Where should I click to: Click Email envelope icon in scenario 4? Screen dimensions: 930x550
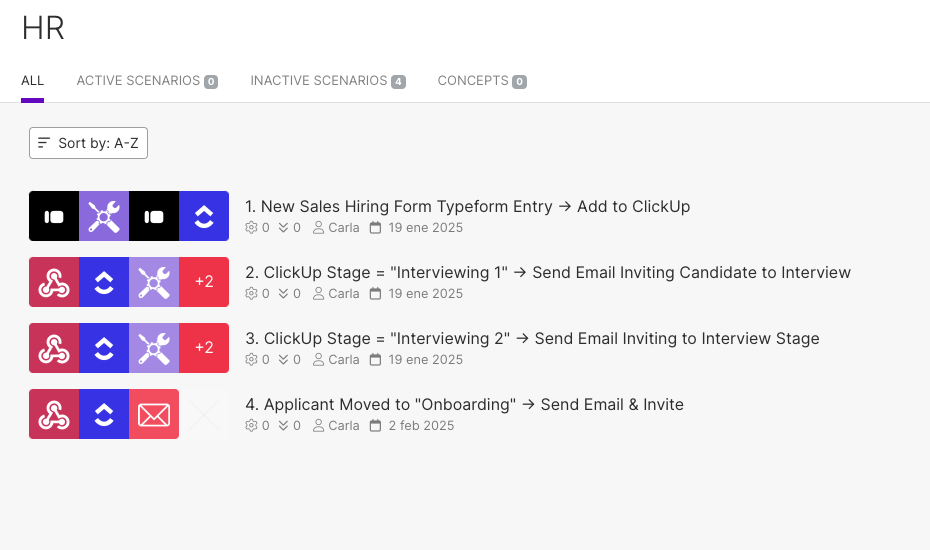(x=154, y=414)
